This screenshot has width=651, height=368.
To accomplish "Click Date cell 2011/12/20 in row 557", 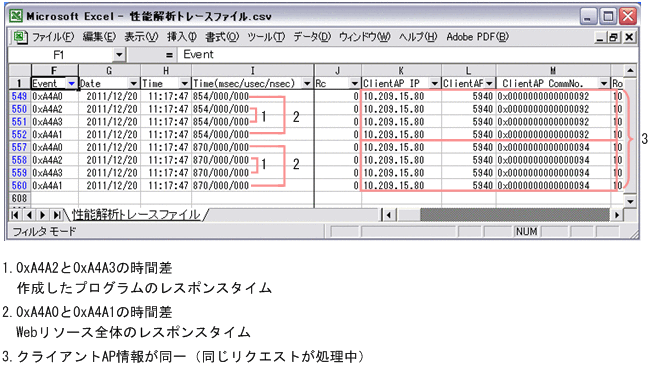I will coord(110,147).
